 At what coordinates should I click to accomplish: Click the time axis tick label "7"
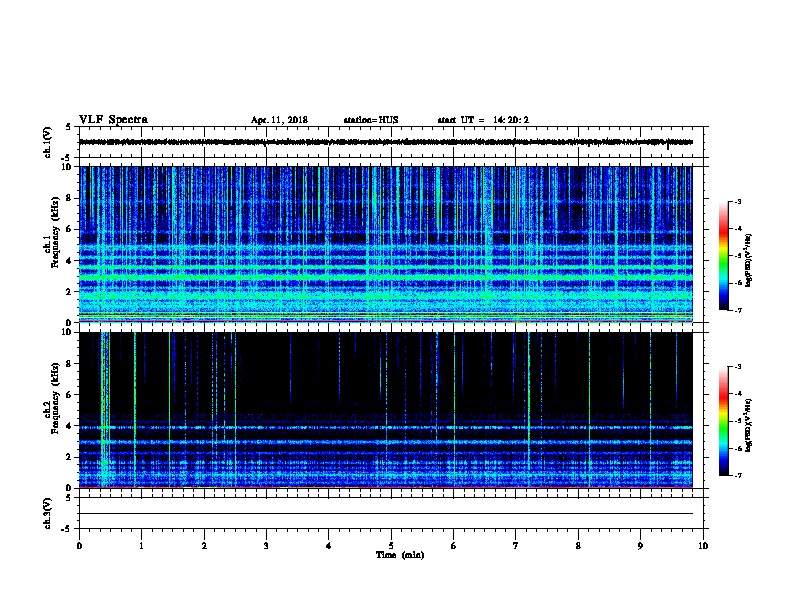tap(516, 546)
